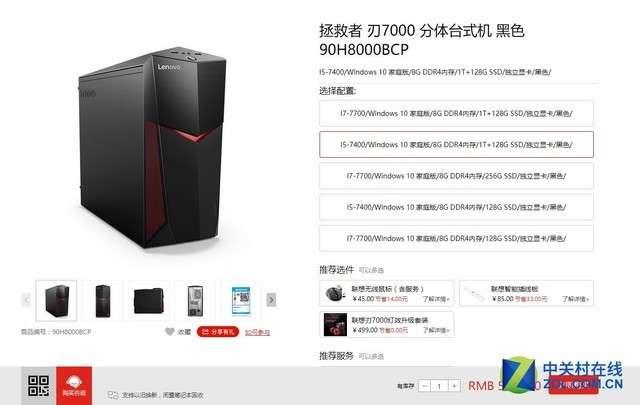640x405 pixels.
Task: Click the smart power strip accessory image
Action: 474,294
